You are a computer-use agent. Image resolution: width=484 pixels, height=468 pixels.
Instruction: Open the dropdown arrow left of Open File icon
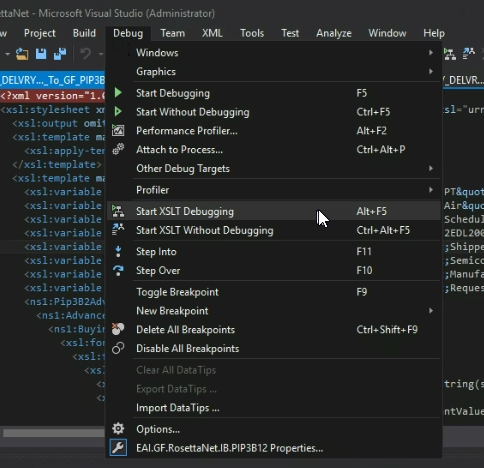click(x=7, y=54)
